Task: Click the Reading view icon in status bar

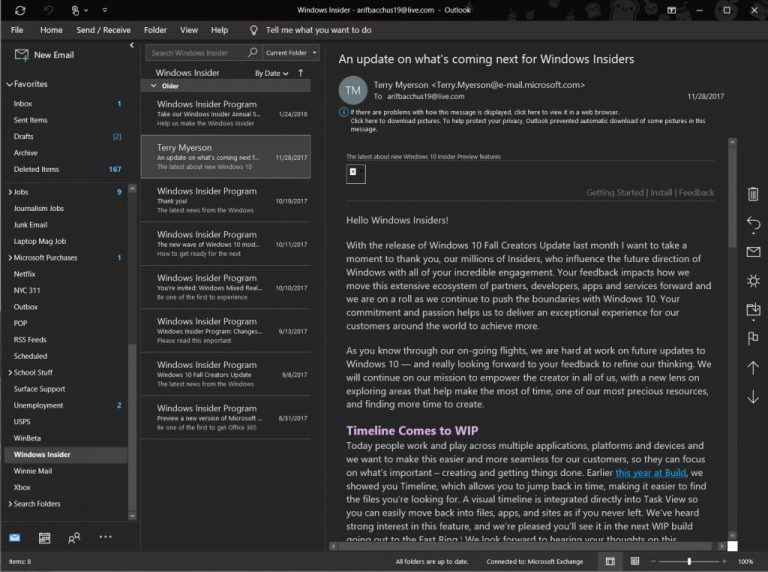Action: [635, 561]
